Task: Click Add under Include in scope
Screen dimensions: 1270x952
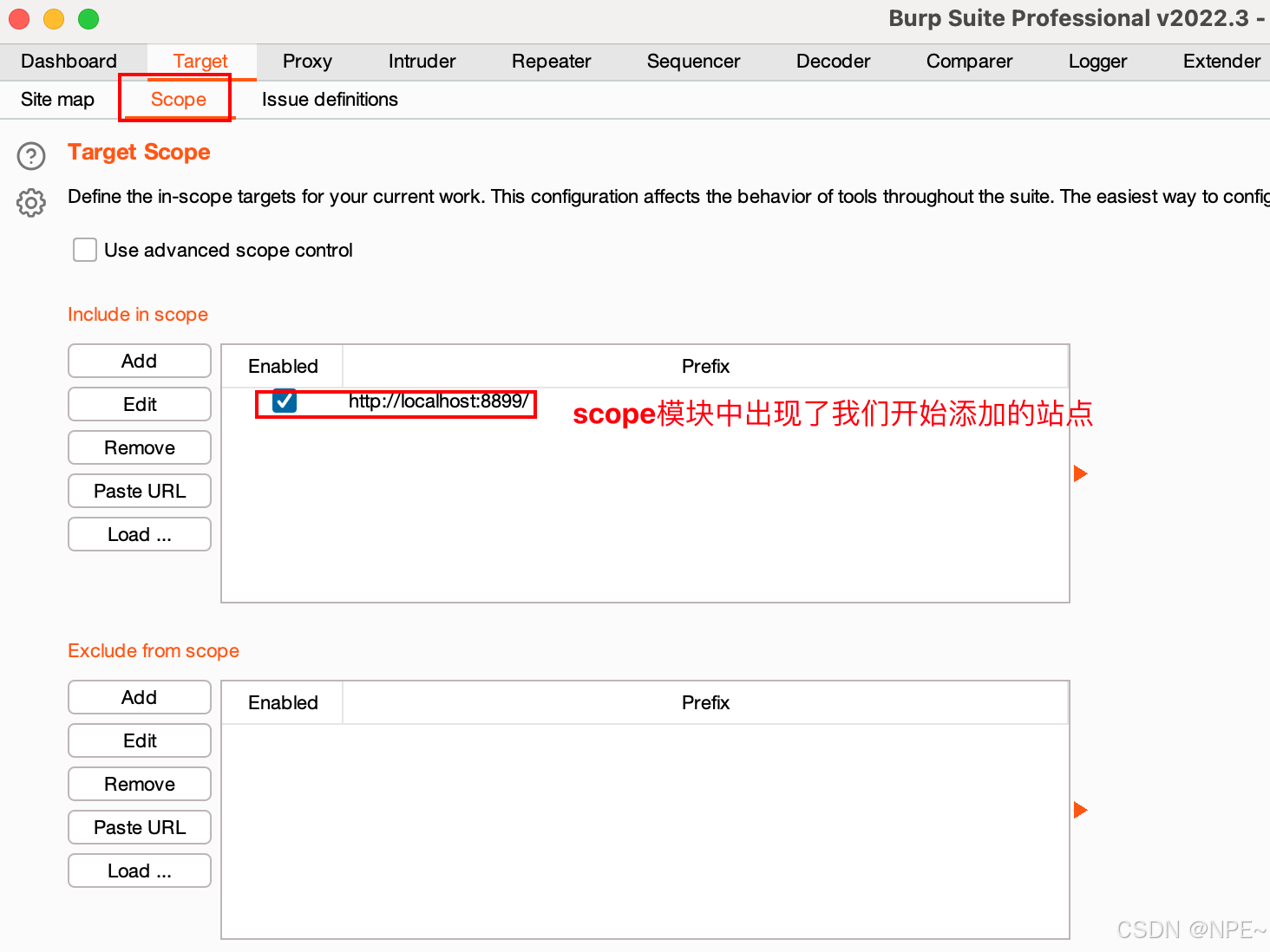Action: [x=140, y=361]
